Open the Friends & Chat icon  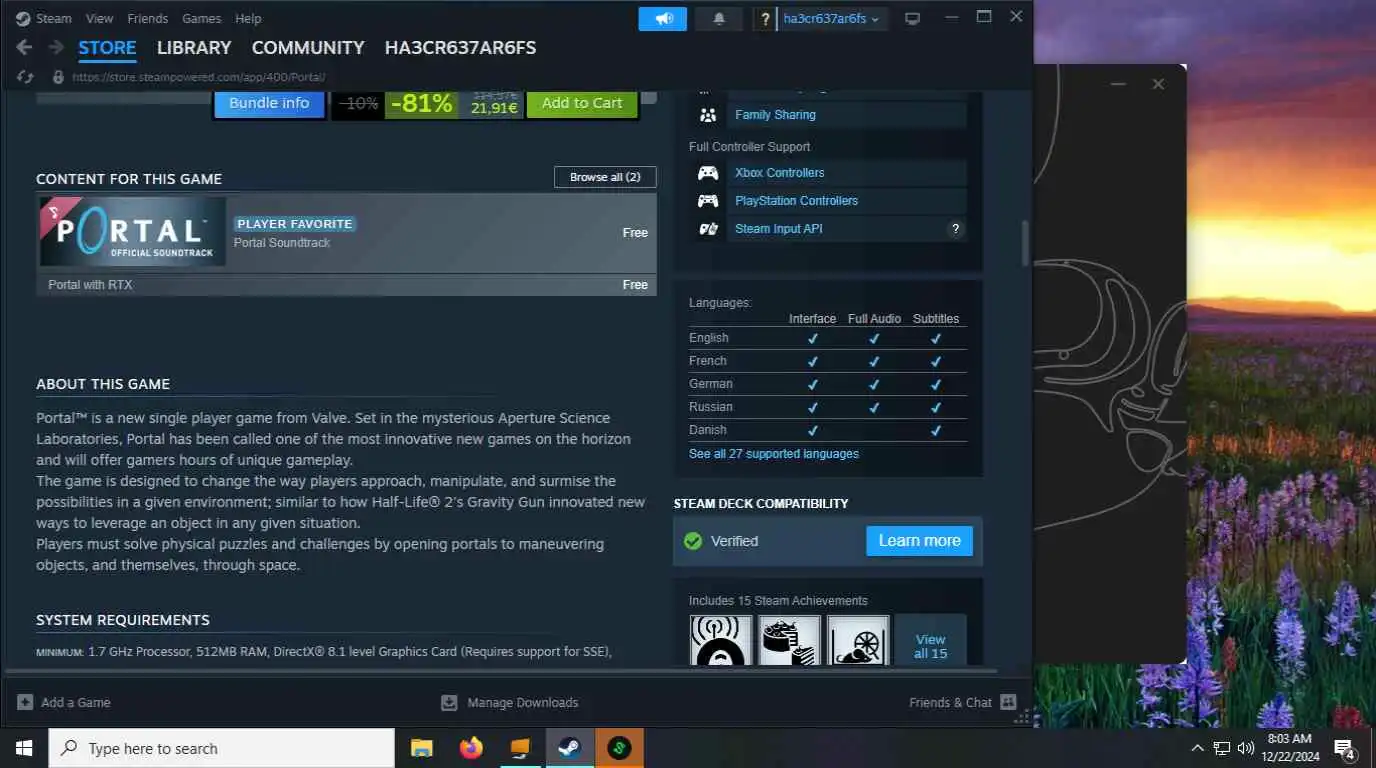point(1008,702)
